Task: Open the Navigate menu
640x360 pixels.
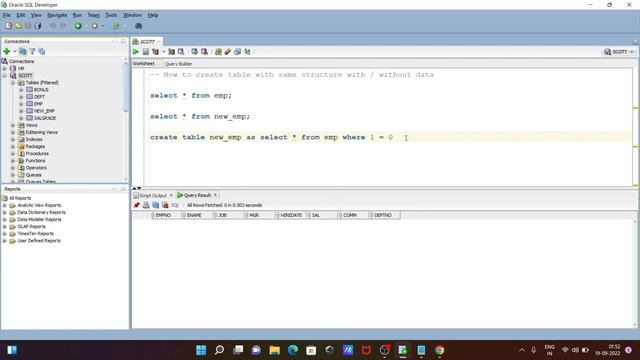Action: [57, 15]
